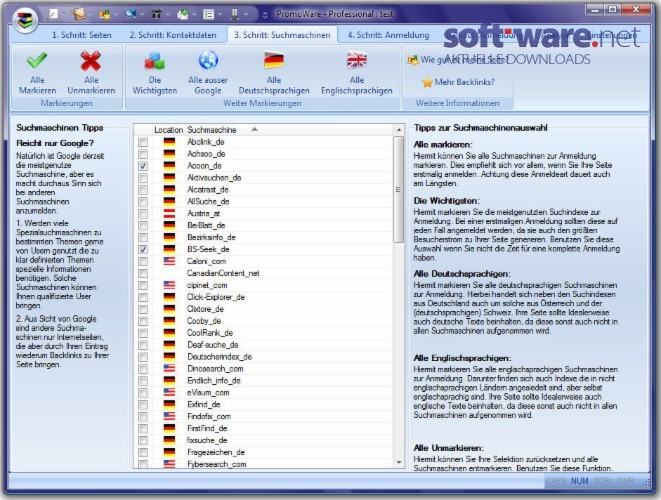Open dropdown arrow beside the pencil-and-paper icon
The image size is (661, 500).
tap(64, 14)
